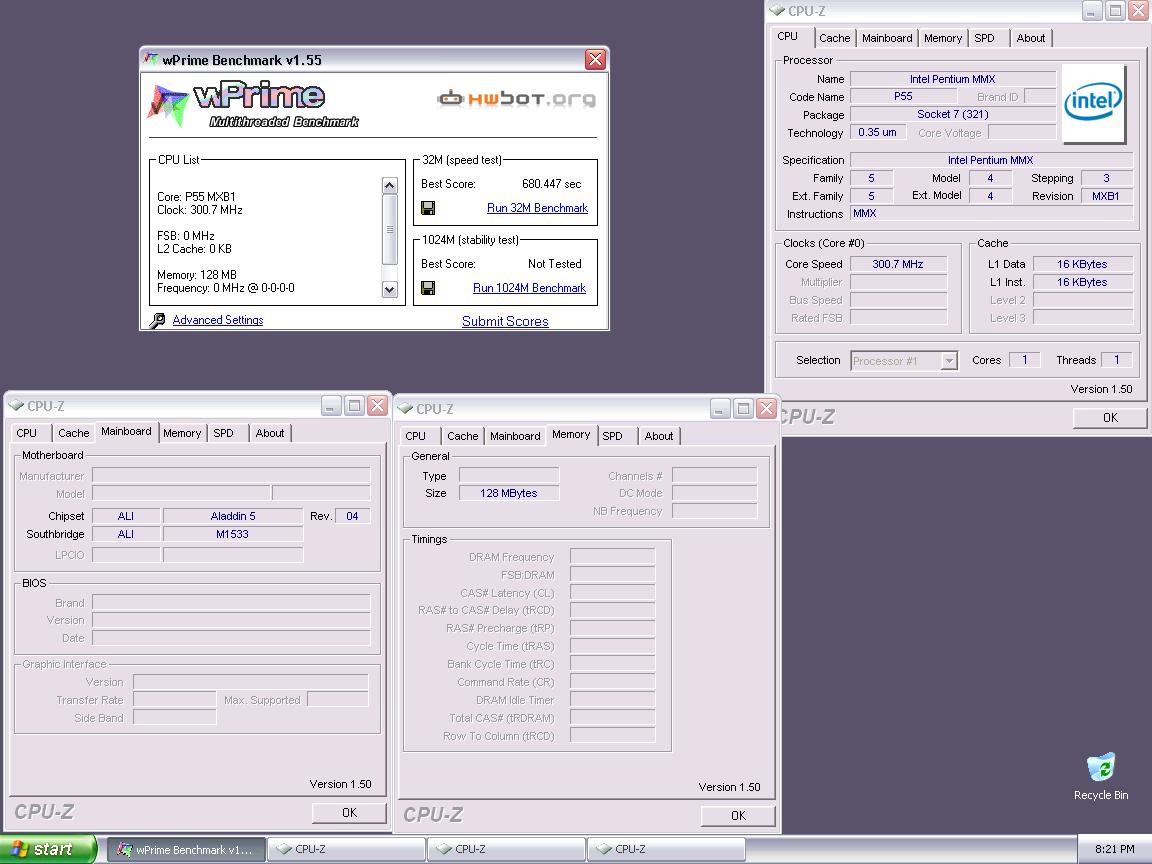
Task: Minimize the CPU-Z Mainboard window
Action: 331,406
